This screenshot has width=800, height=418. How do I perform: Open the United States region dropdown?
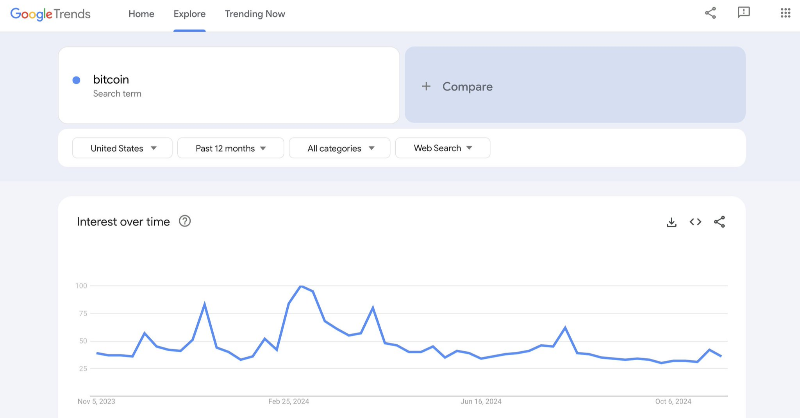coord(122,148)
